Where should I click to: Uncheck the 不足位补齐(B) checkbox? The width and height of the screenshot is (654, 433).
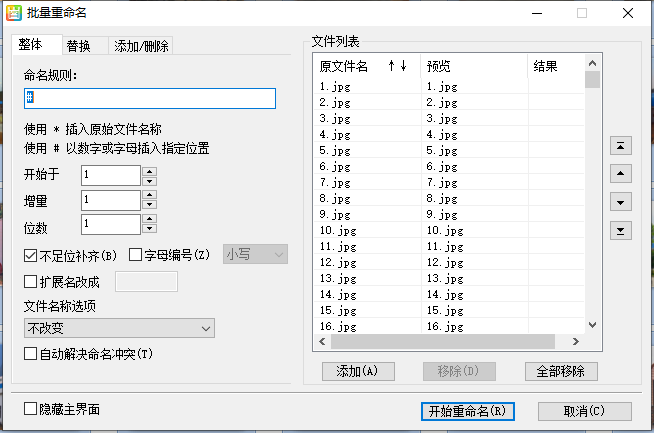click(x=30, y=255)
